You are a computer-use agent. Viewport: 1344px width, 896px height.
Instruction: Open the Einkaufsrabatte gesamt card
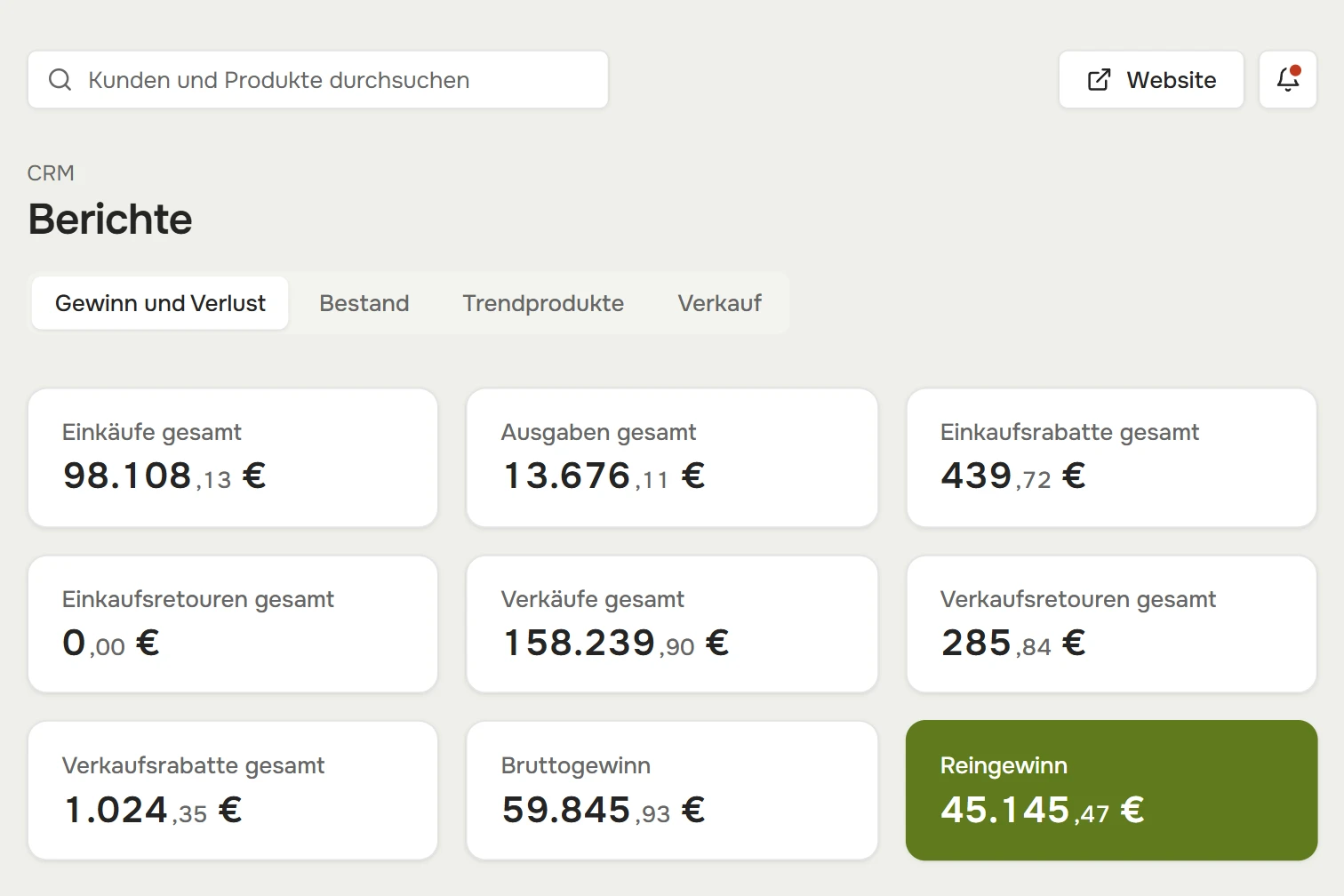point(1111,458)
